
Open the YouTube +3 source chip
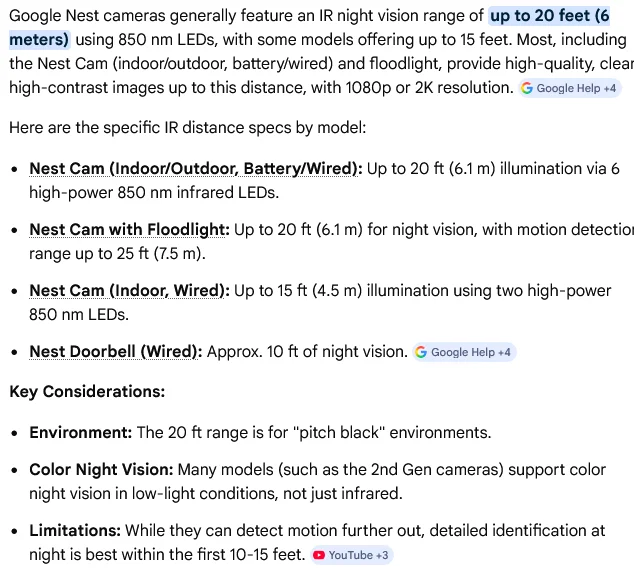click(x=351, y=555)
